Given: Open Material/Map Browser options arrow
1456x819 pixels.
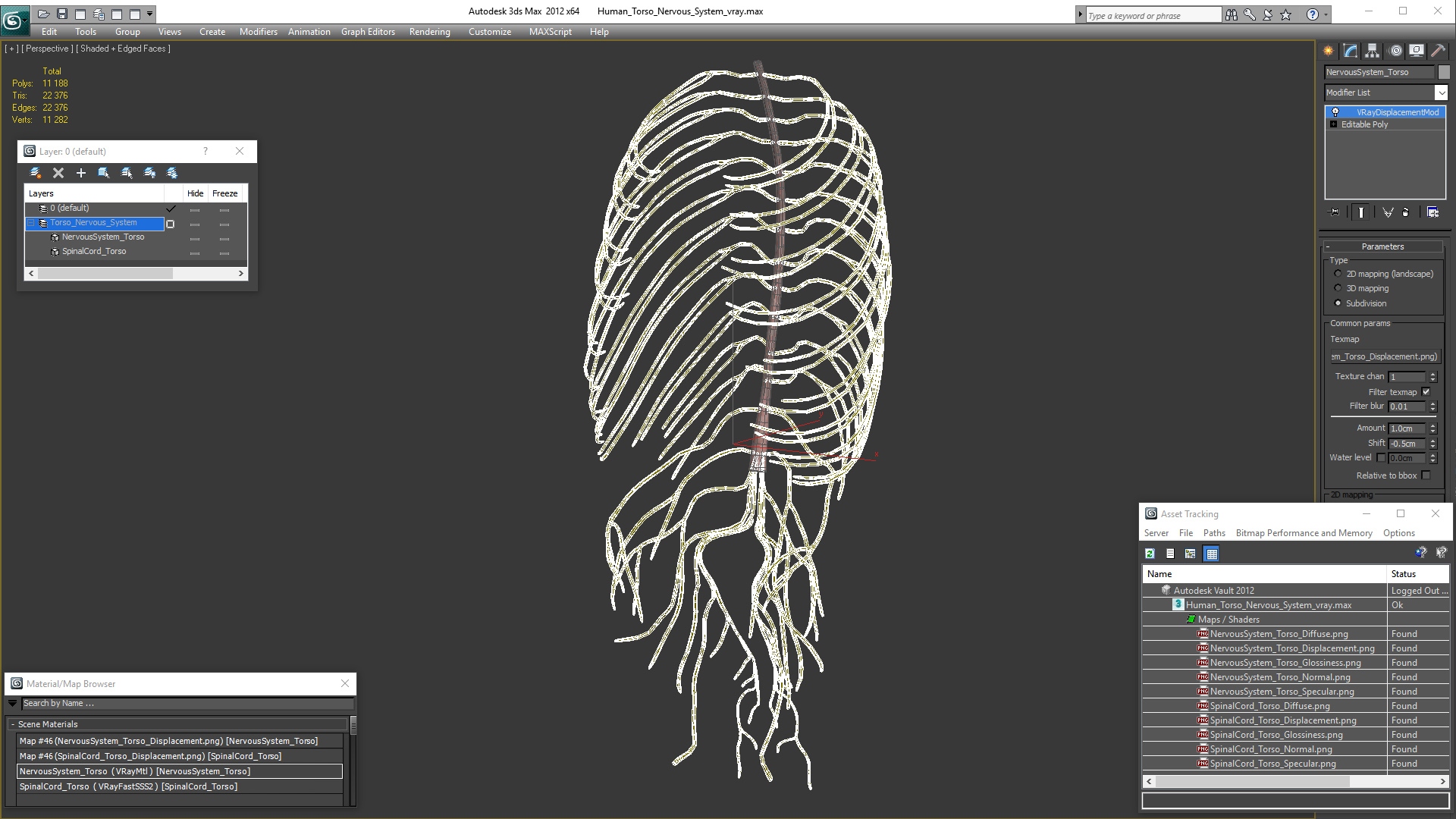Looking at the screenshot, I should pos(12,704).
